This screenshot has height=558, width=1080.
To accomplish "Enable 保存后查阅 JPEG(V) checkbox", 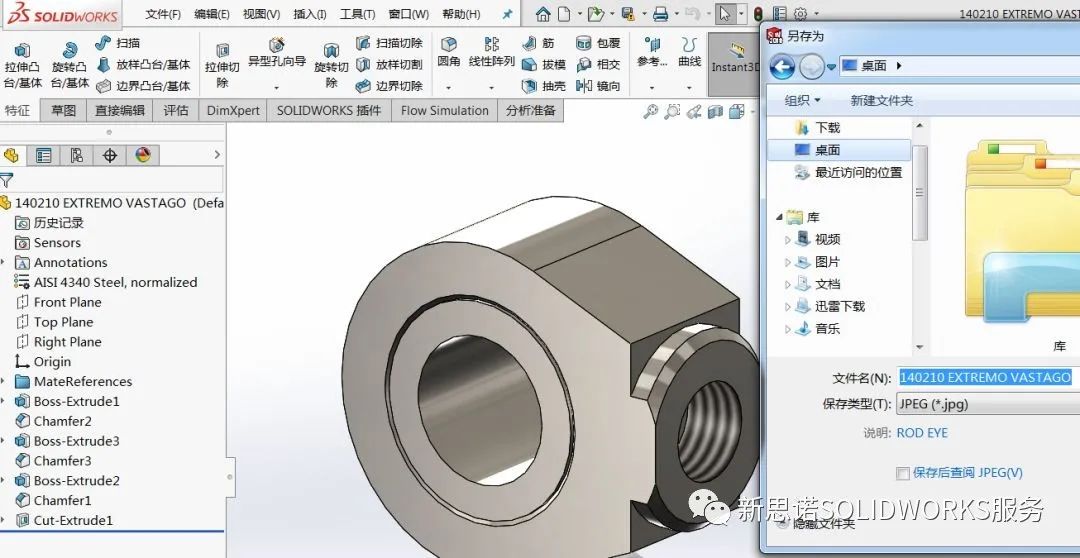I will coord(903,473).
